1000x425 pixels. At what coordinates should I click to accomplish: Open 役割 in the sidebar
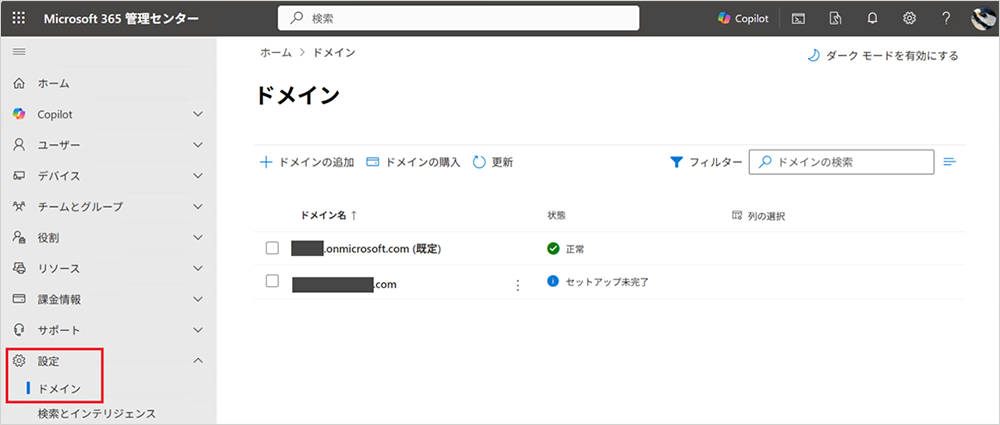48,237
